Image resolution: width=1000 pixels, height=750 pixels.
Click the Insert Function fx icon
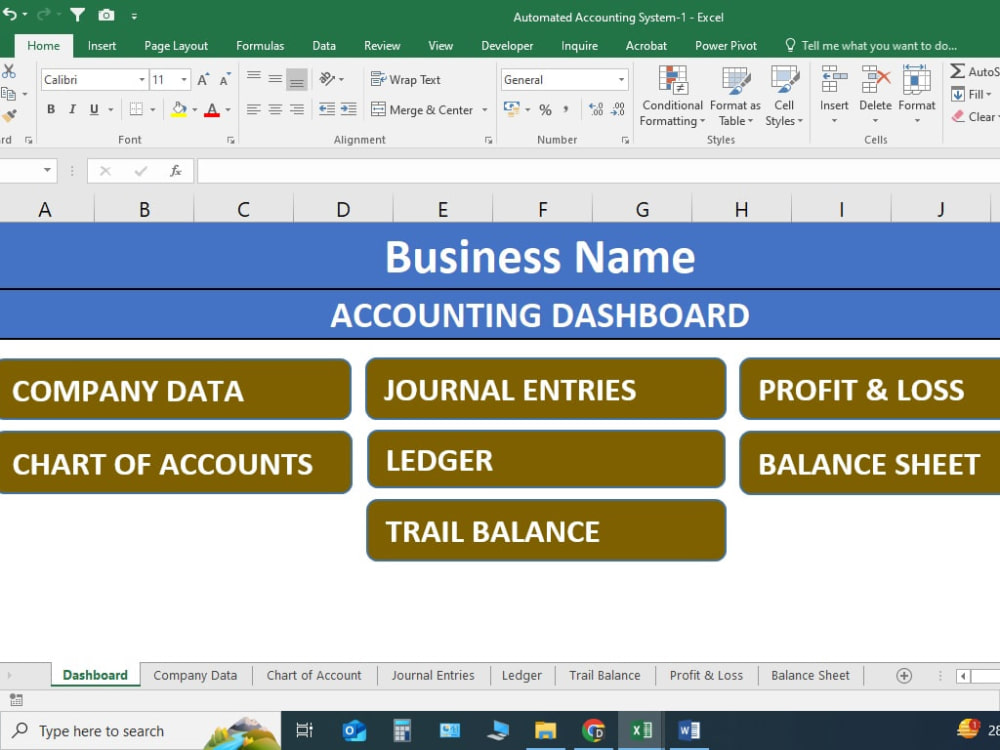(176, 171)
